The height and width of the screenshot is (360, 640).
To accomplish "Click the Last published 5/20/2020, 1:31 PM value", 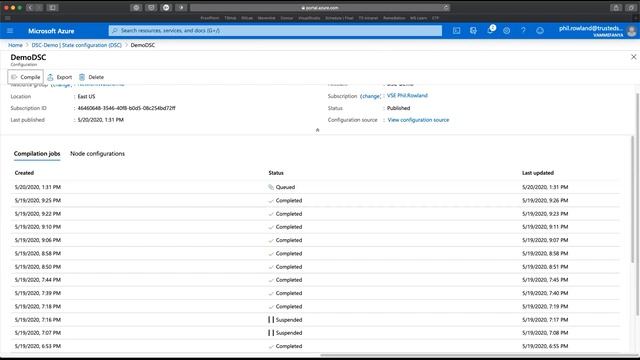I will [x=100, y=120].
